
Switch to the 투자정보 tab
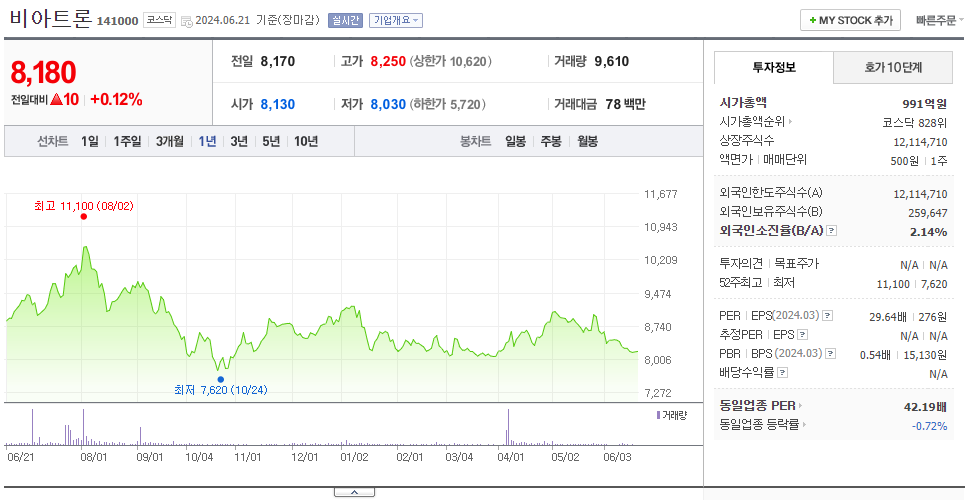point(774,67)
